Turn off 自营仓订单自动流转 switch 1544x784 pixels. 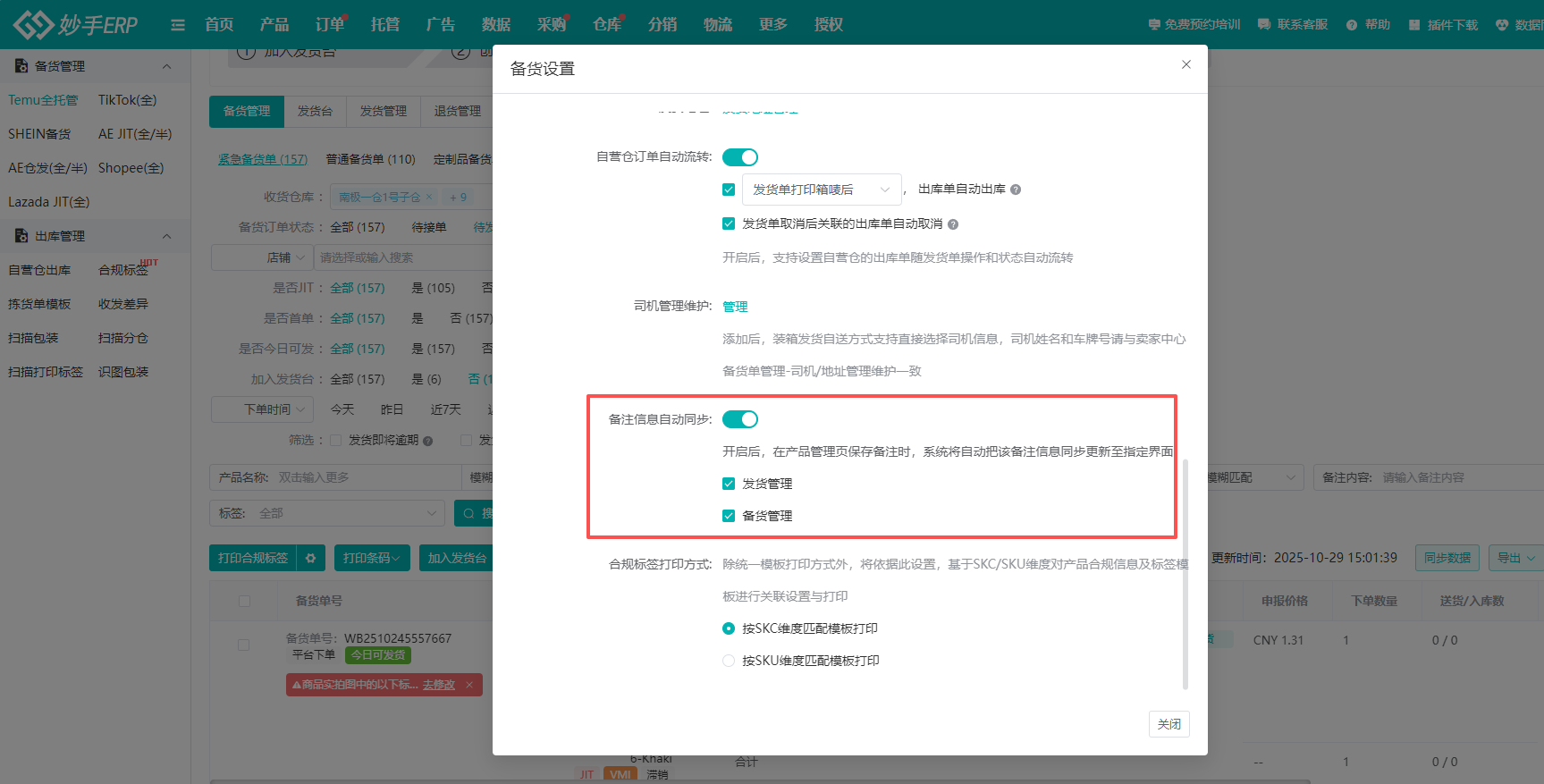click(740, 157)
